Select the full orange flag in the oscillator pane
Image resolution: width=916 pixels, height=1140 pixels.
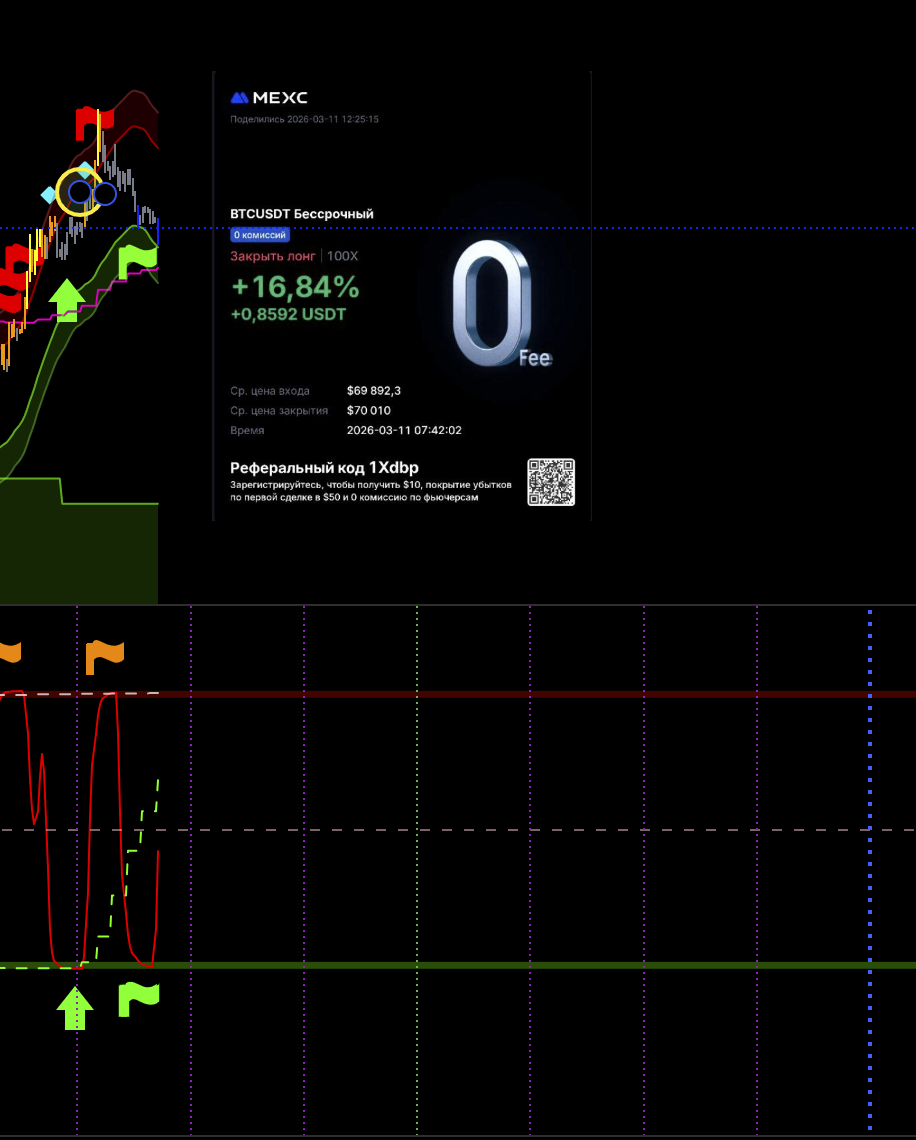click(105, 657)
